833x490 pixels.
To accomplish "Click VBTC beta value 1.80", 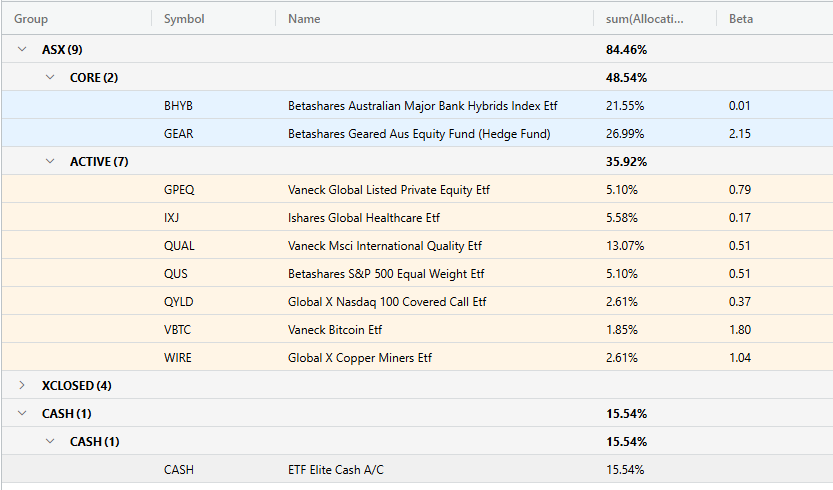I will 740,330.
